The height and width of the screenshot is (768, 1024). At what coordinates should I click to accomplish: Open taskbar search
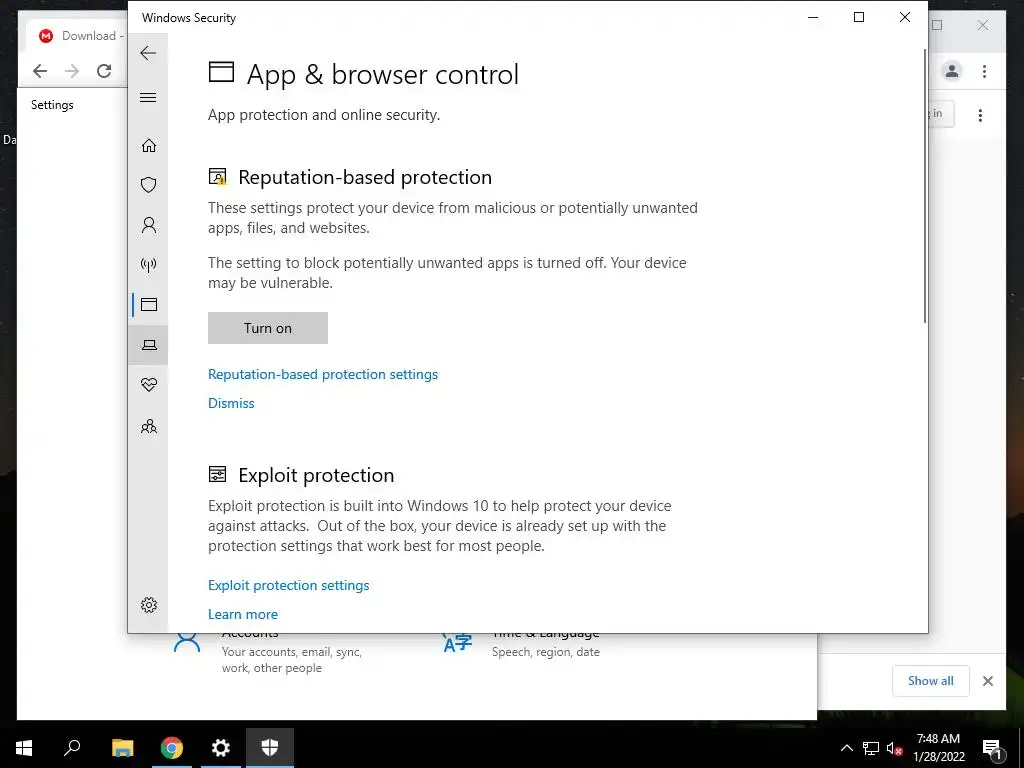pyautogui.click(x=72, y=748)
